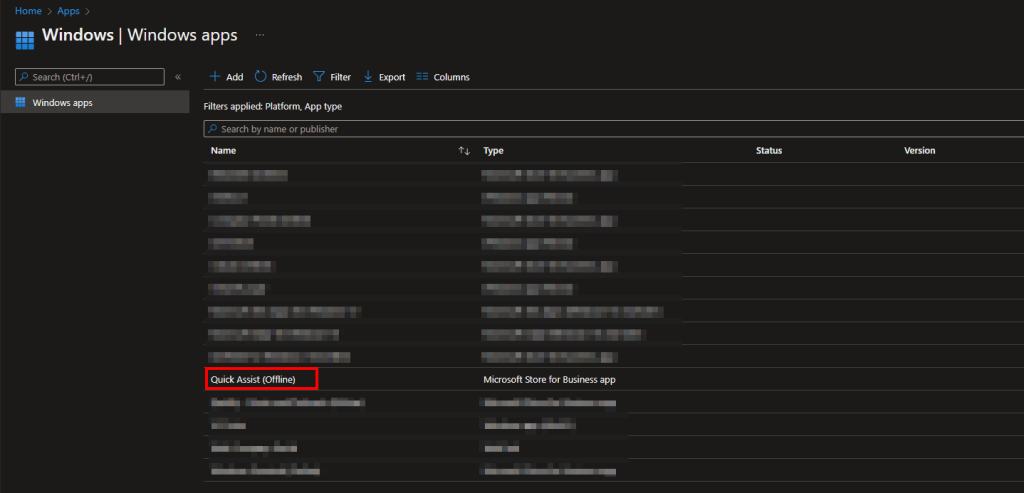The image size is (1024, 493).
Task: Click the Name column sort arrows
Action: tap(464, 151)
